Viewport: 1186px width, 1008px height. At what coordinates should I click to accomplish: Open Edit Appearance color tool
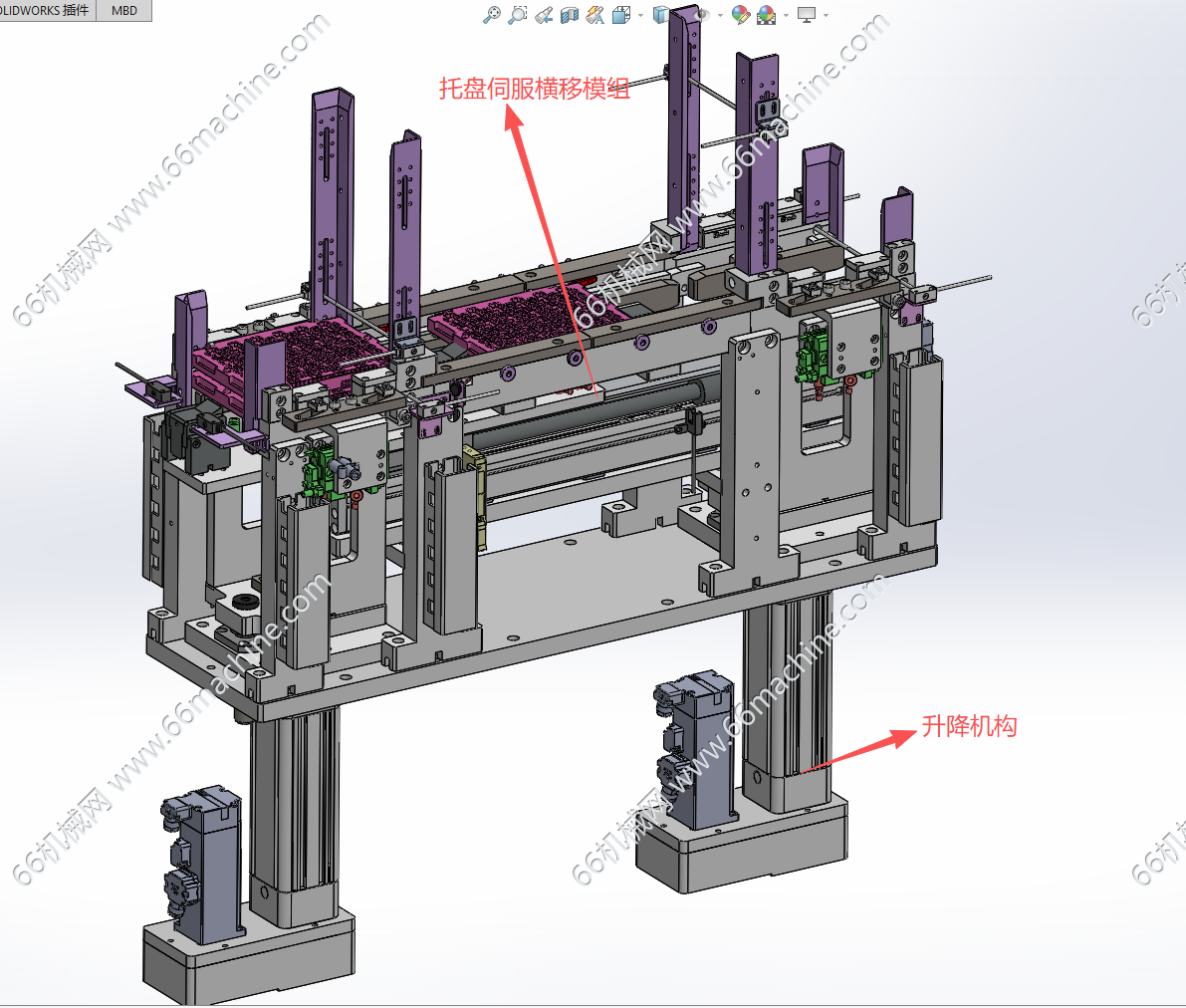[740, 14]
